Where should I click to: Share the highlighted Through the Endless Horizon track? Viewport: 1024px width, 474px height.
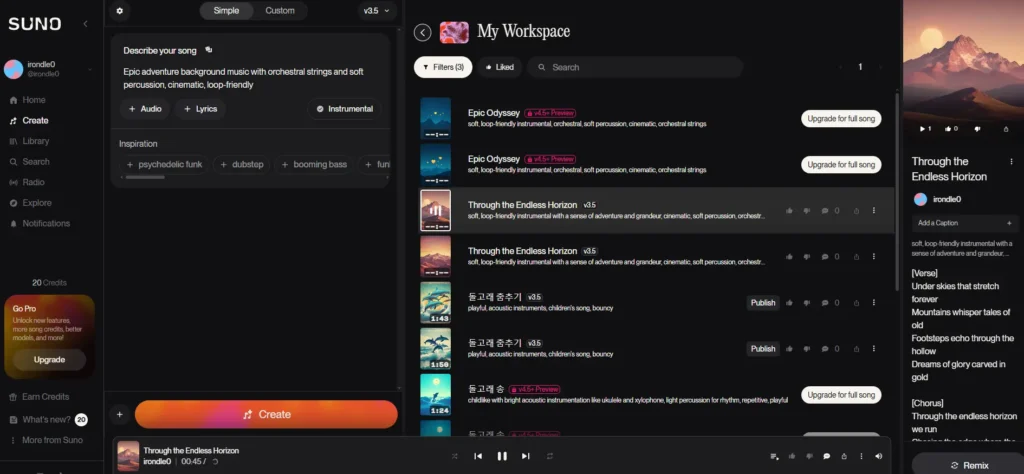(x=856, y=211)
